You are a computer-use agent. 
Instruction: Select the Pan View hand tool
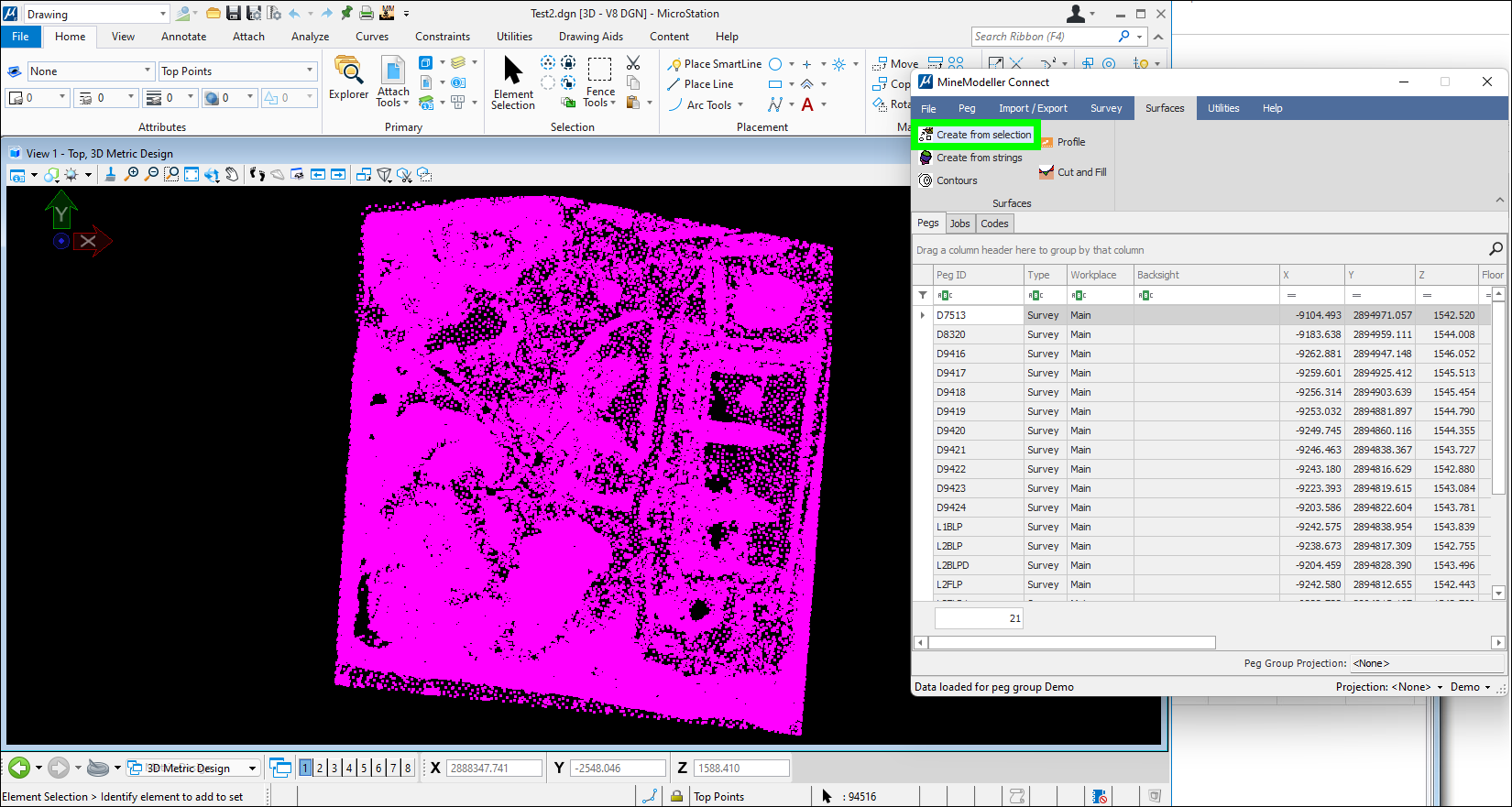233,174
